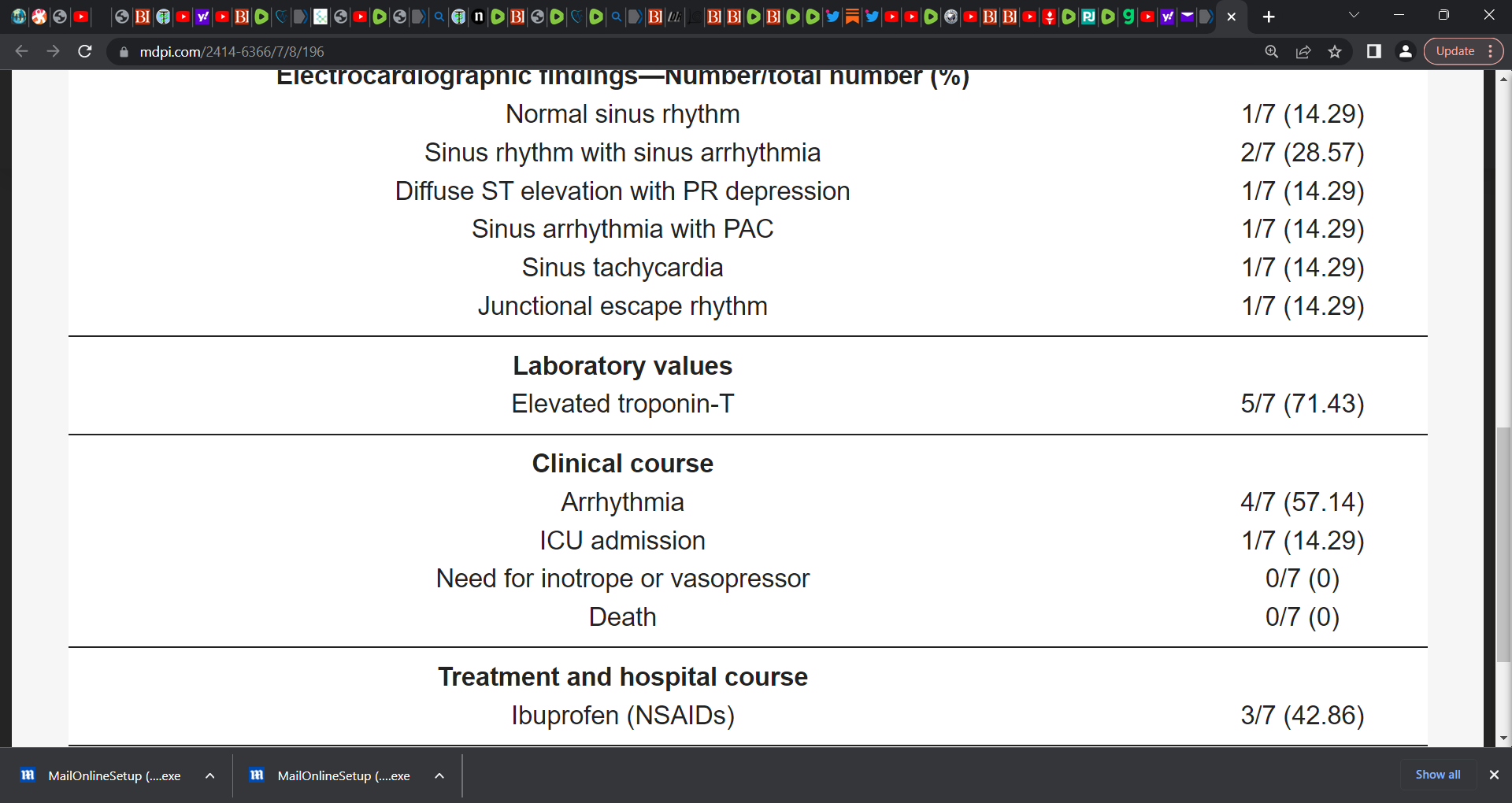Click 'Sinus rhythm with sinus arrhythmia' text
Screen dimensions: 1512x803
coord(622,153)
